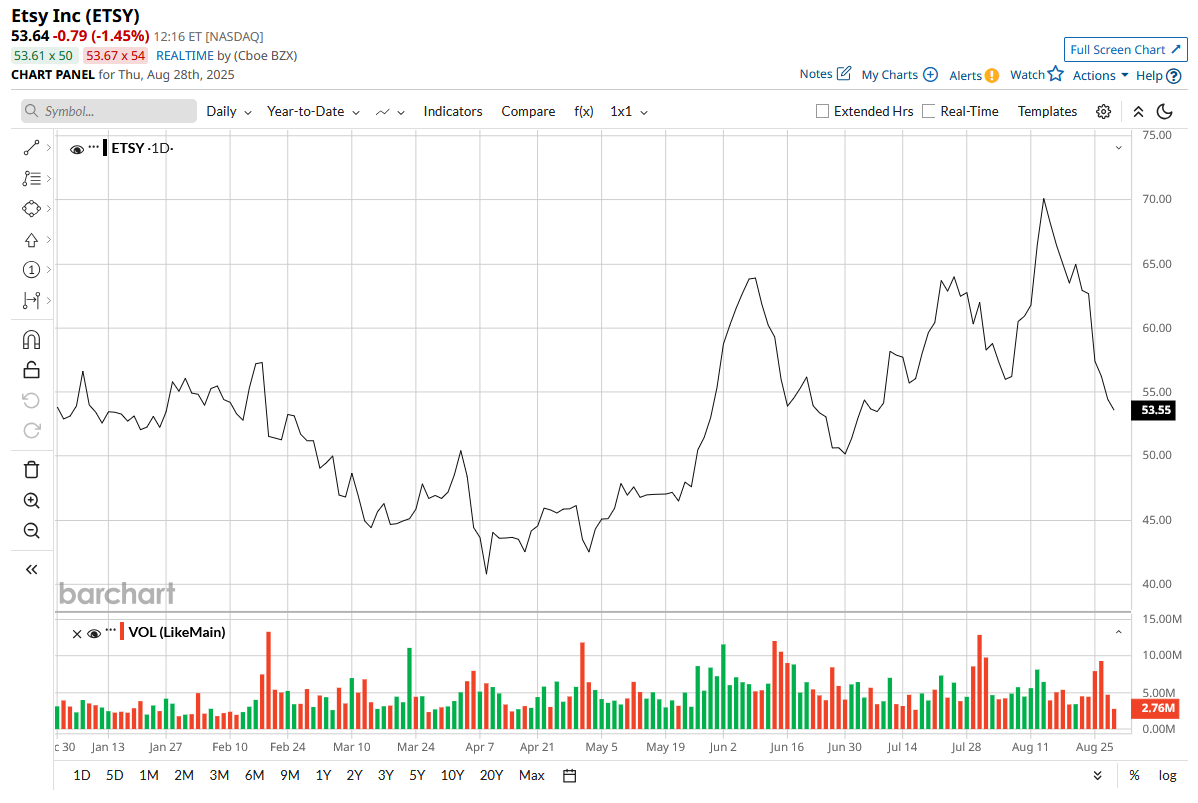Screen dimensions: 1198x803
Task: Pick the numbered circle annotation tool
Action: tap(31, 270)
